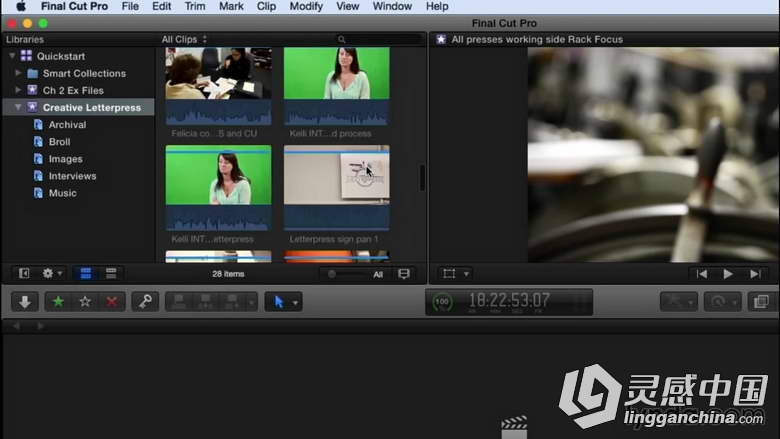Select the Interviews keyword collection

[x=73, y=176]
